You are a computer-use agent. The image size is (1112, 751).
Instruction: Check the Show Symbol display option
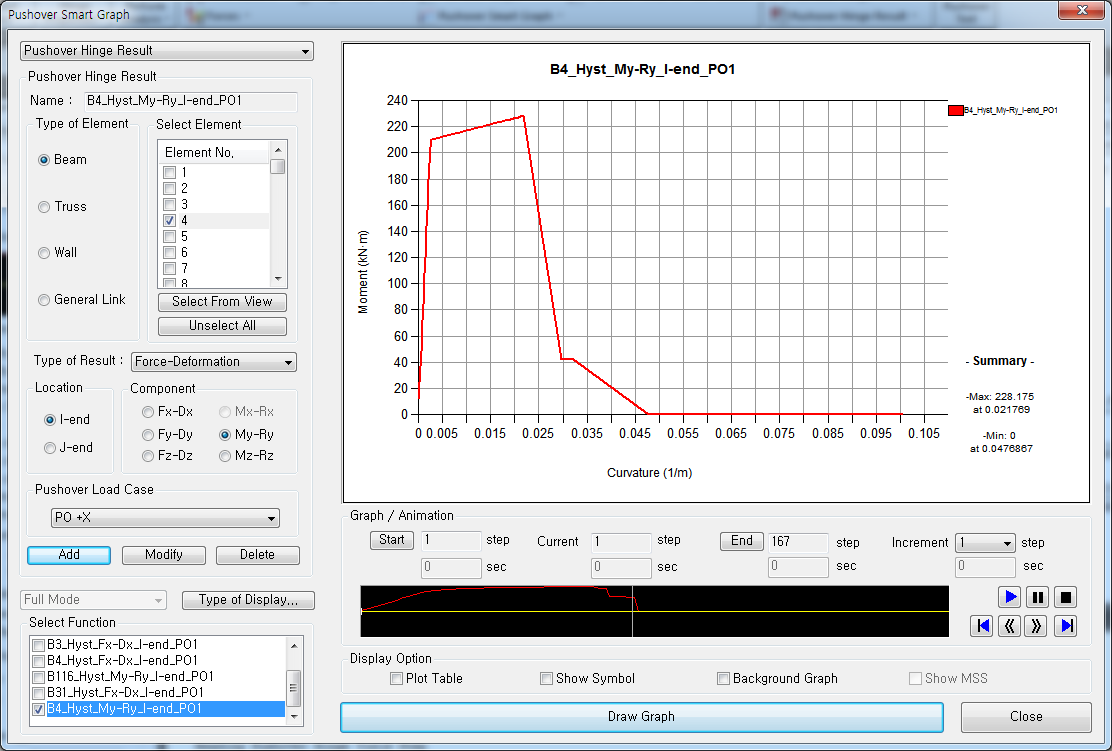546,678
